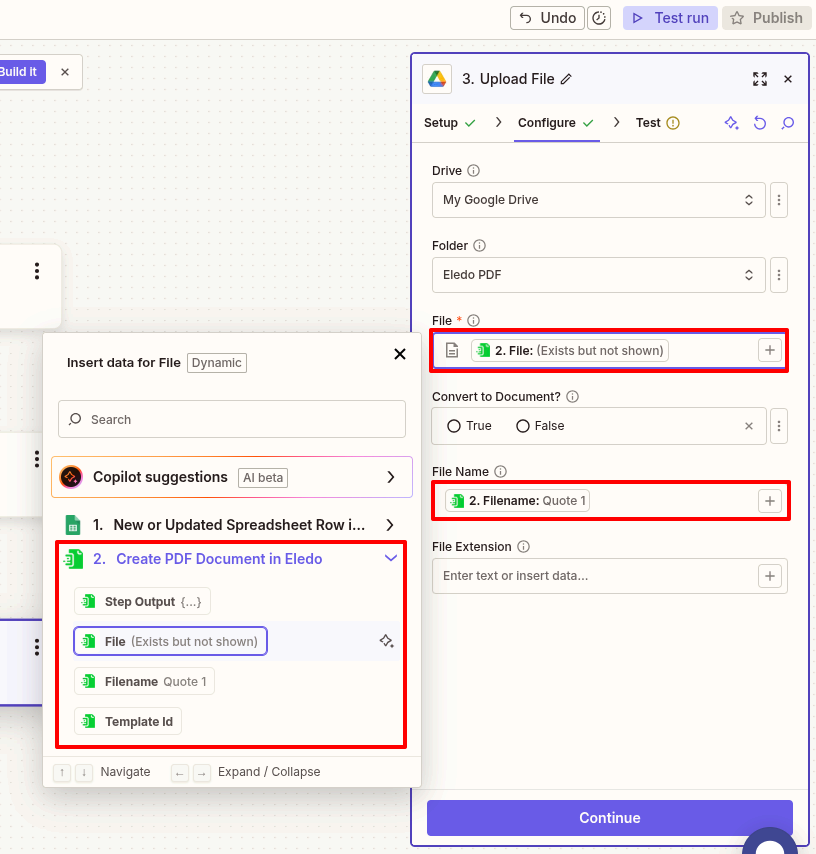
Task: Click the Continue button
Action: 609,817
